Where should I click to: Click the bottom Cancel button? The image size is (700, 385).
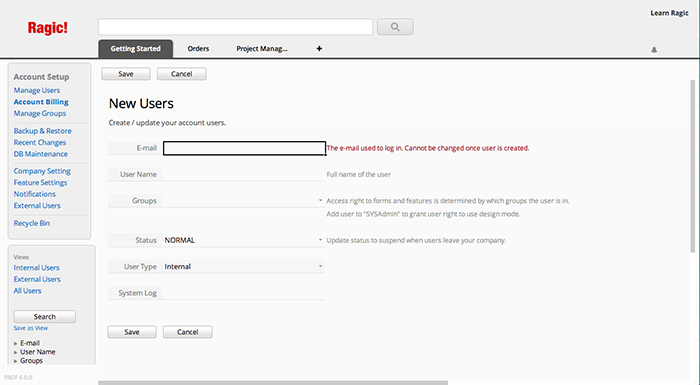point(188,332)
